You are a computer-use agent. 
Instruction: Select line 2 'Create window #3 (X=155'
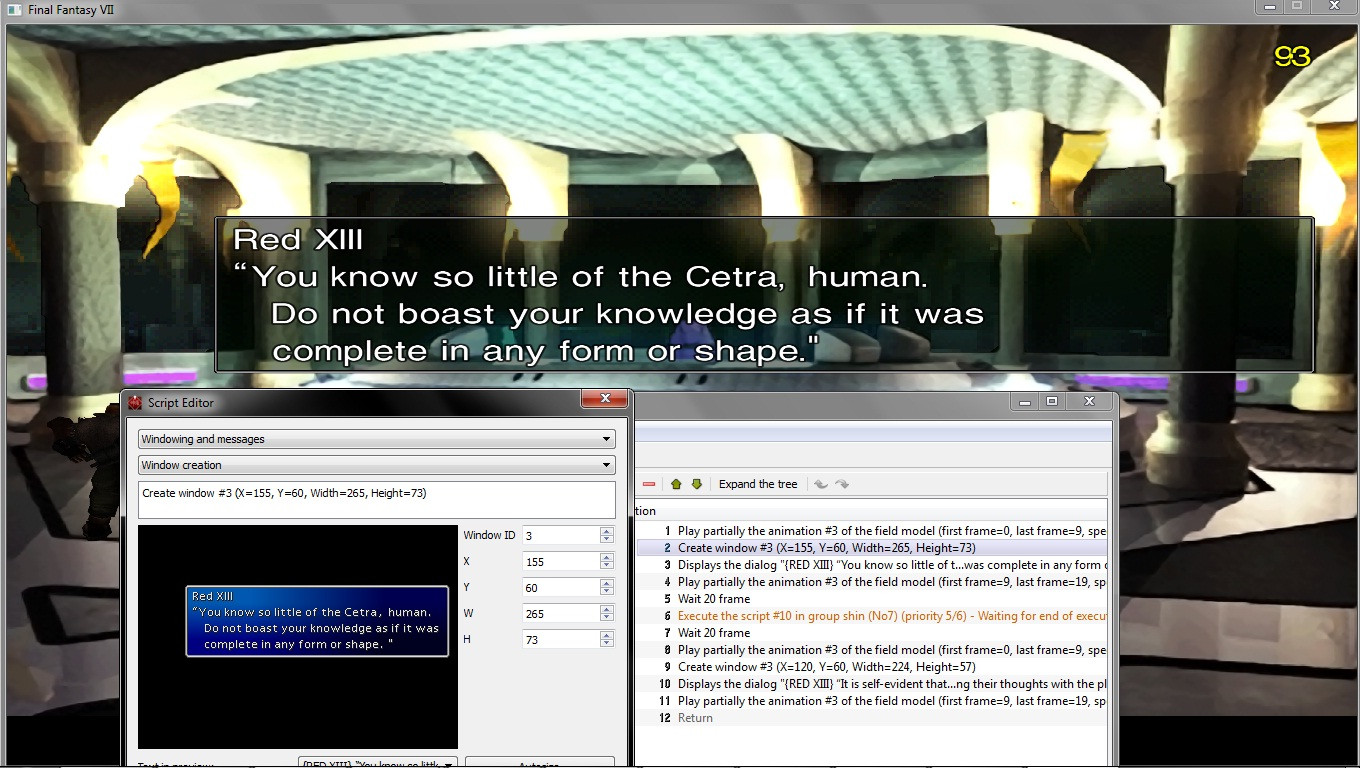(872, 548)
